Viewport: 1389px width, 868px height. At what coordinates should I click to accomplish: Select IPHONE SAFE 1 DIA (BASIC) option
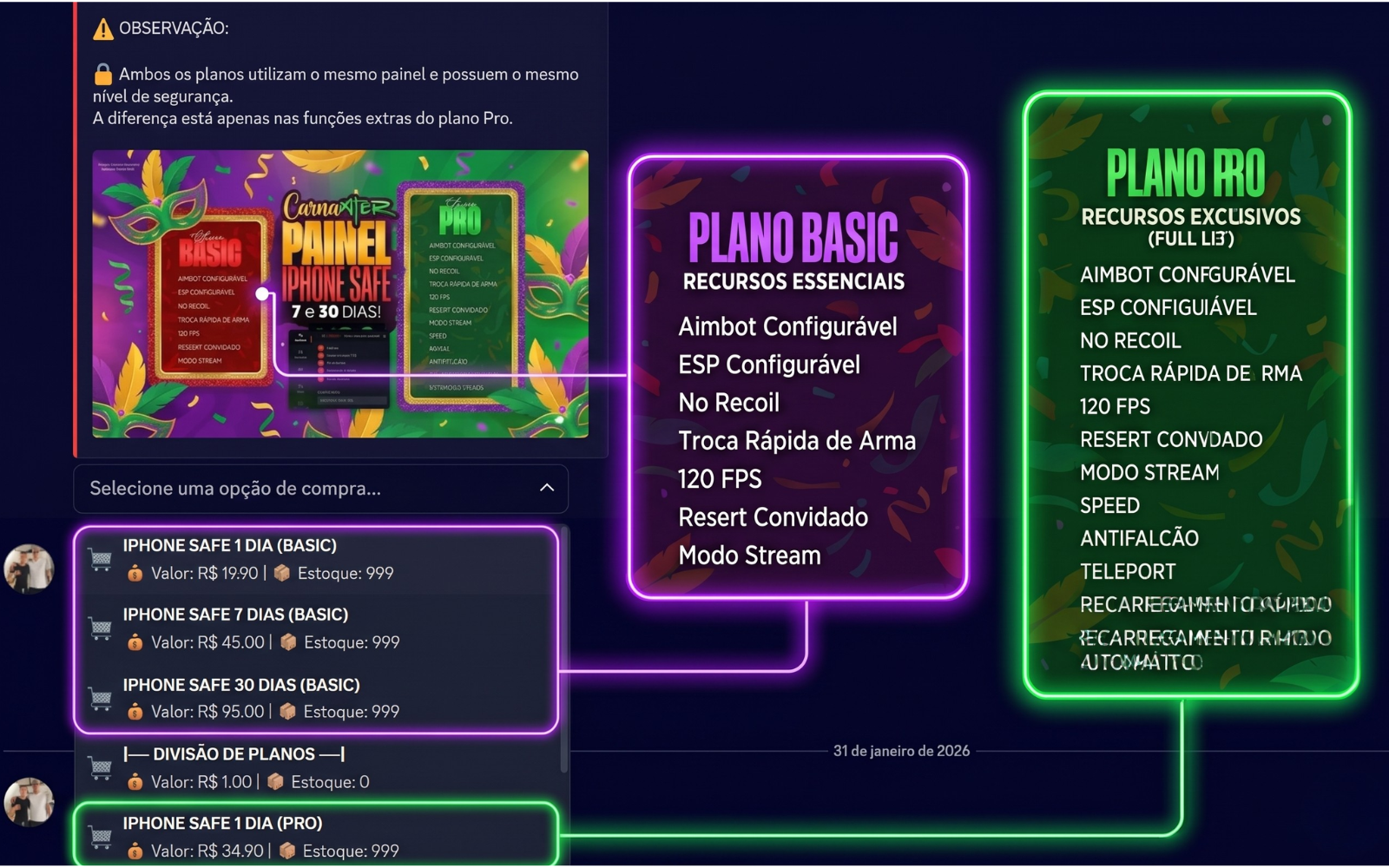click(318, 559)
